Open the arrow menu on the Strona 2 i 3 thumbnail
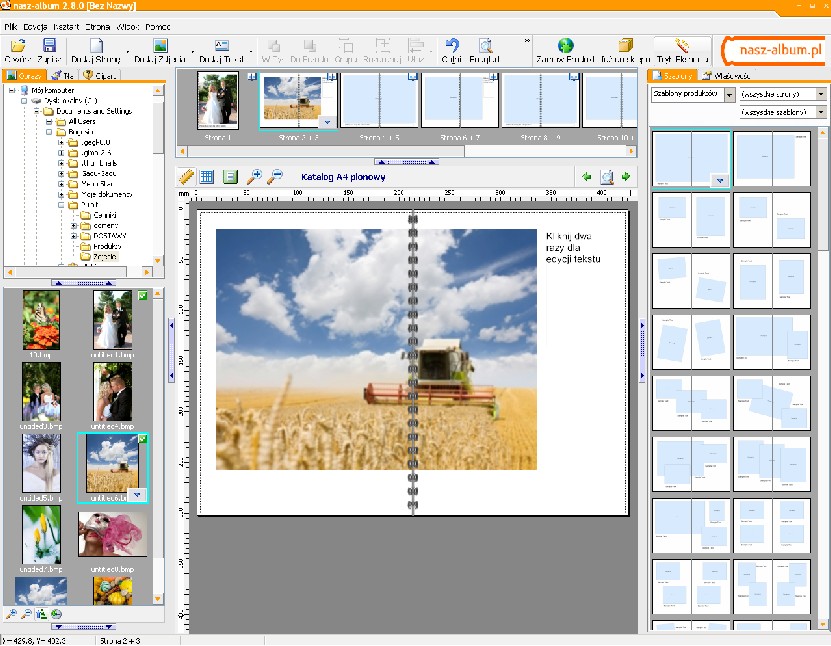The image size is (831, 646). 328,122
